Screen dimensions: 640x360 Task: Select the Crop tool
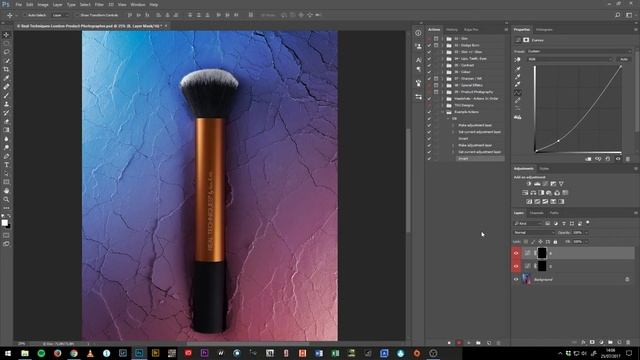pyautogui.click(x=6, y=69)
